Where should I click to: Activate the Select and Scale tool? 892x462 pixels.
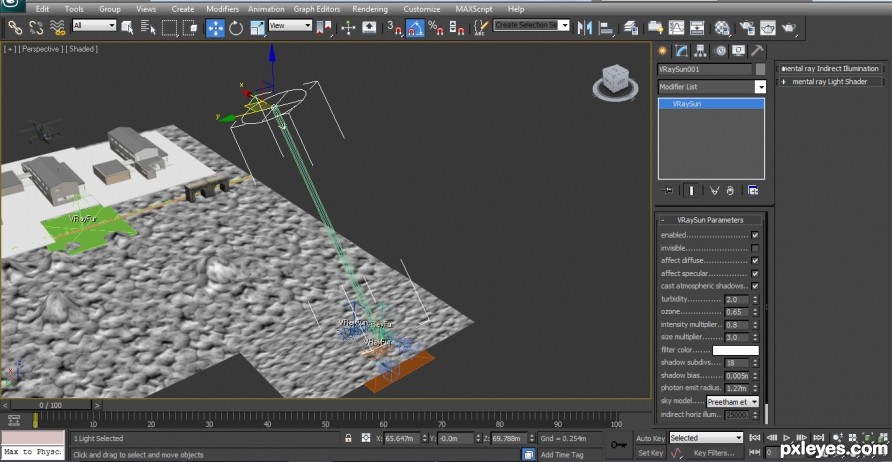tap(257, 27)
